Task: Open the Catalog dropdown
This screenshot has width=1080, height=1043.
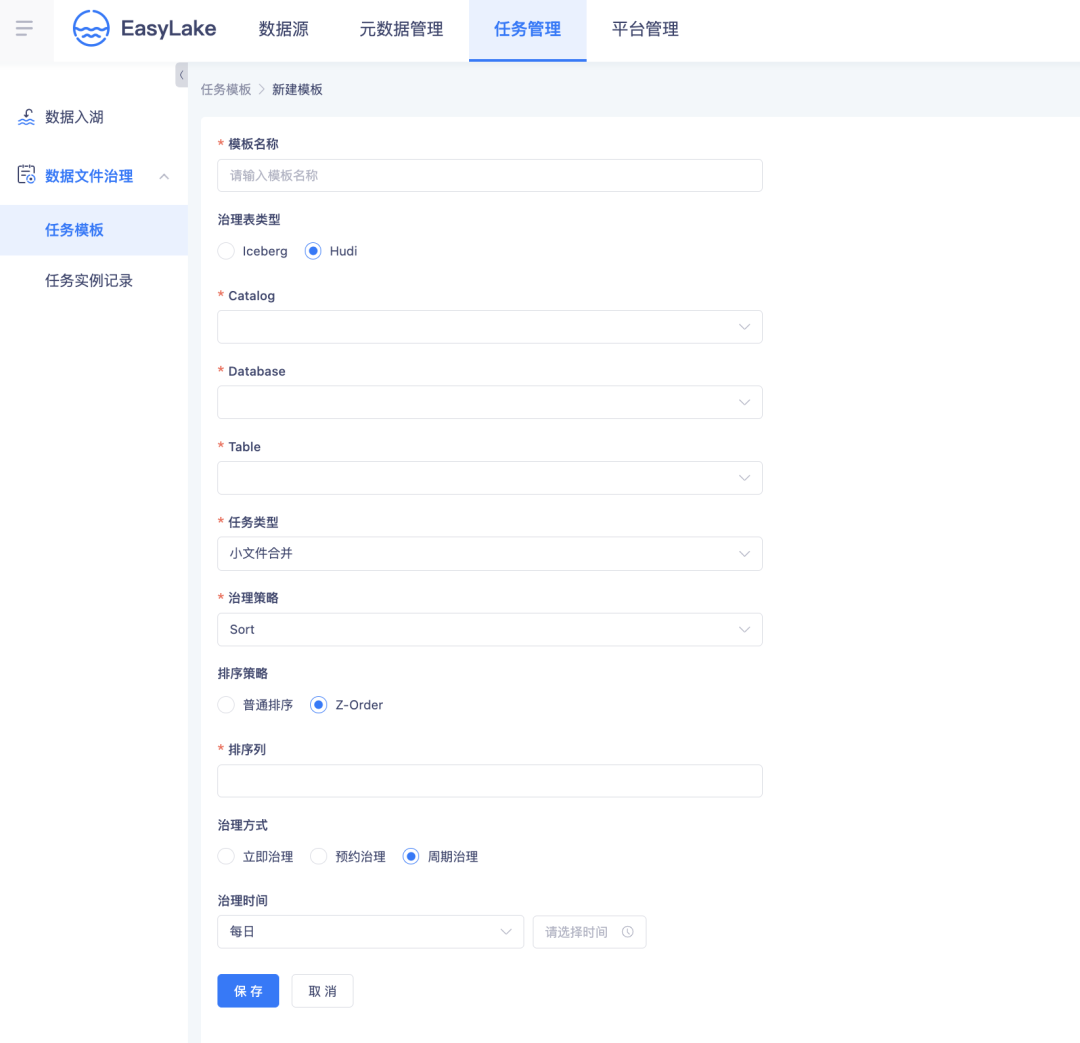Action: point(490,327)
